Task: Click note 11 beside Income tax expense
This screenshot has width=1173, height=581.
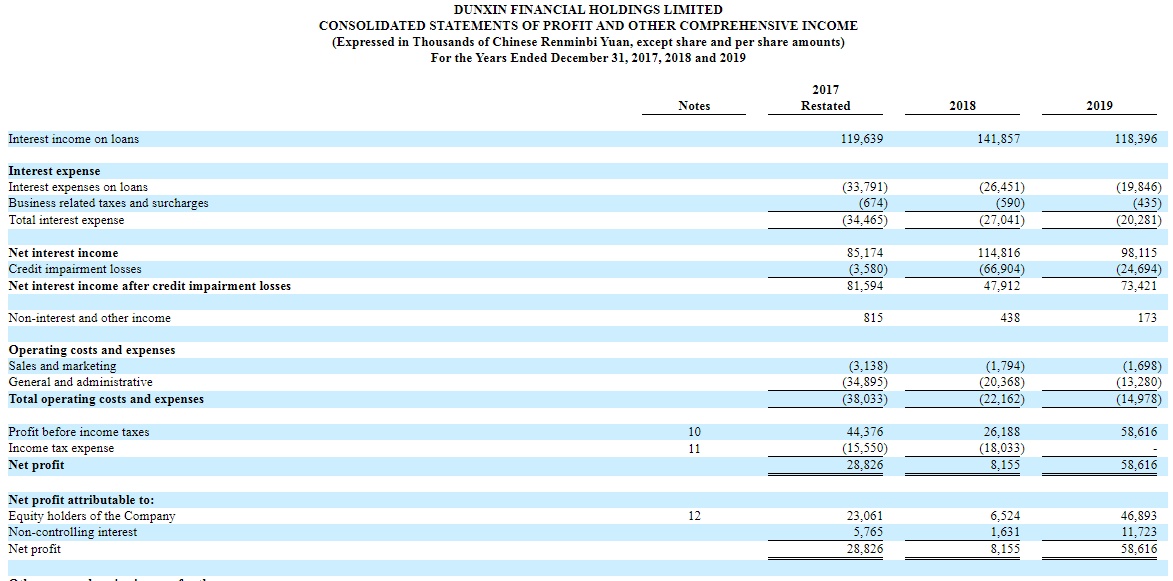Action: (x=694, y=449)
